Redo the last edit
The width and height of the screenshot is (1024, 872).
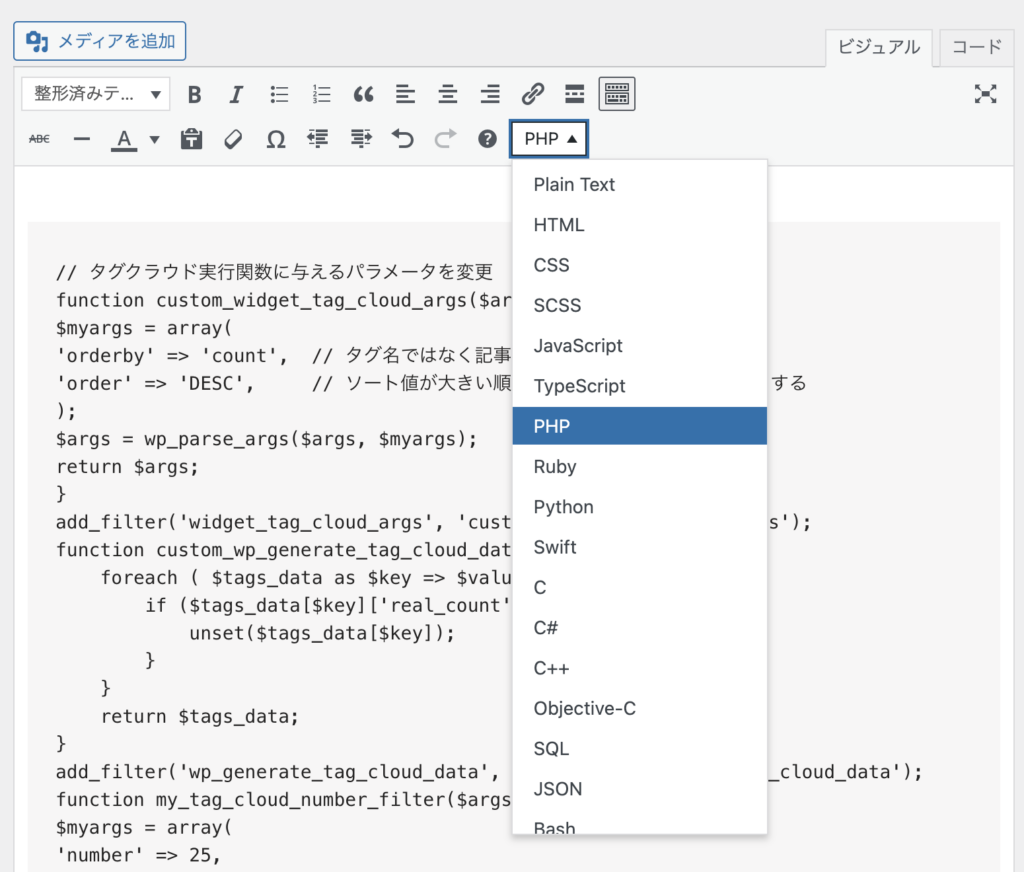(444, 139)
